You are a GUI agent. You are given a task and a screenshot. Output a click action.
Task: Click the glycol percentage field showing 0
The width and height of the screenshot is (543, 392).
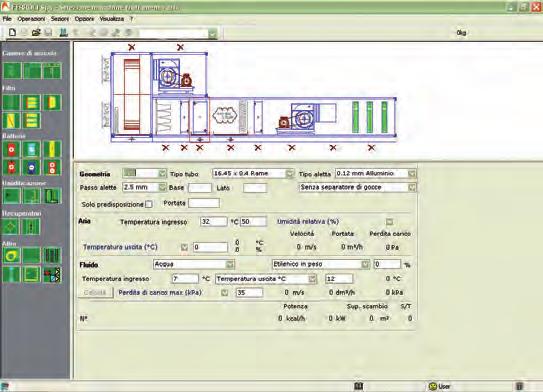(387, 265)
